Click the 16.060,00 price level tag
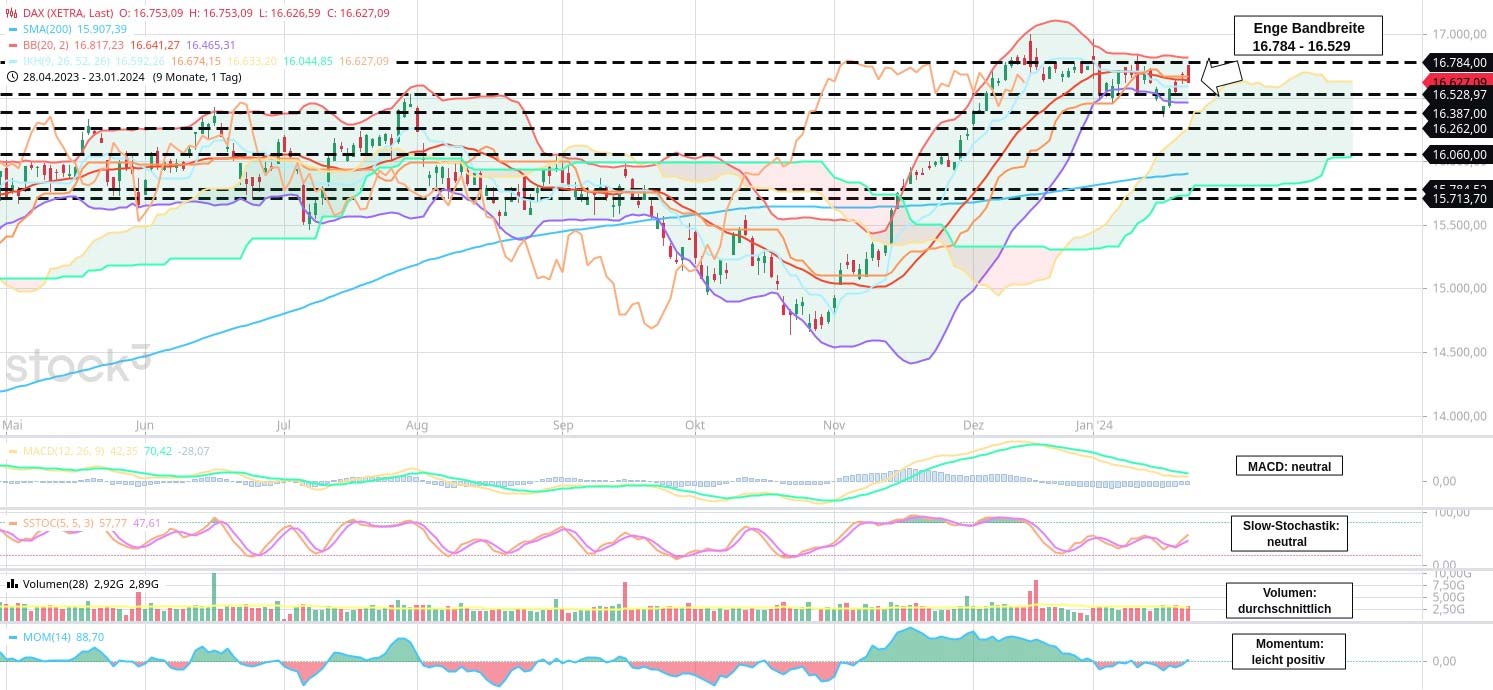1493x690 pixels. 1460,154
